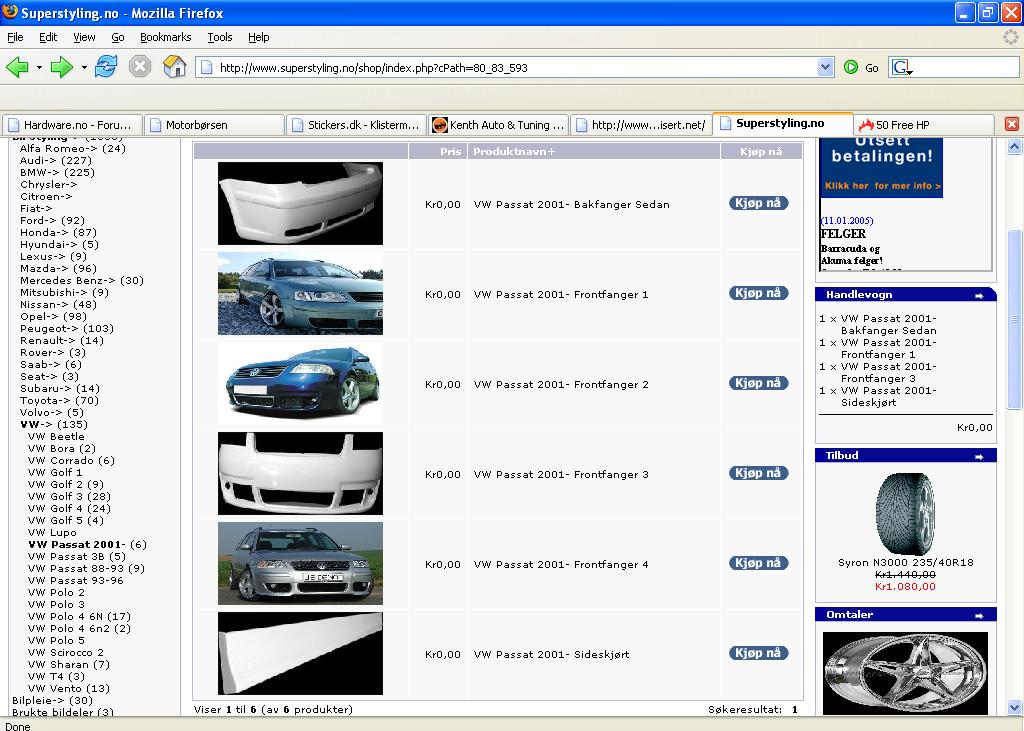Expand the Toyota category
Viewport: 1024px width, 731px height.
59,400
